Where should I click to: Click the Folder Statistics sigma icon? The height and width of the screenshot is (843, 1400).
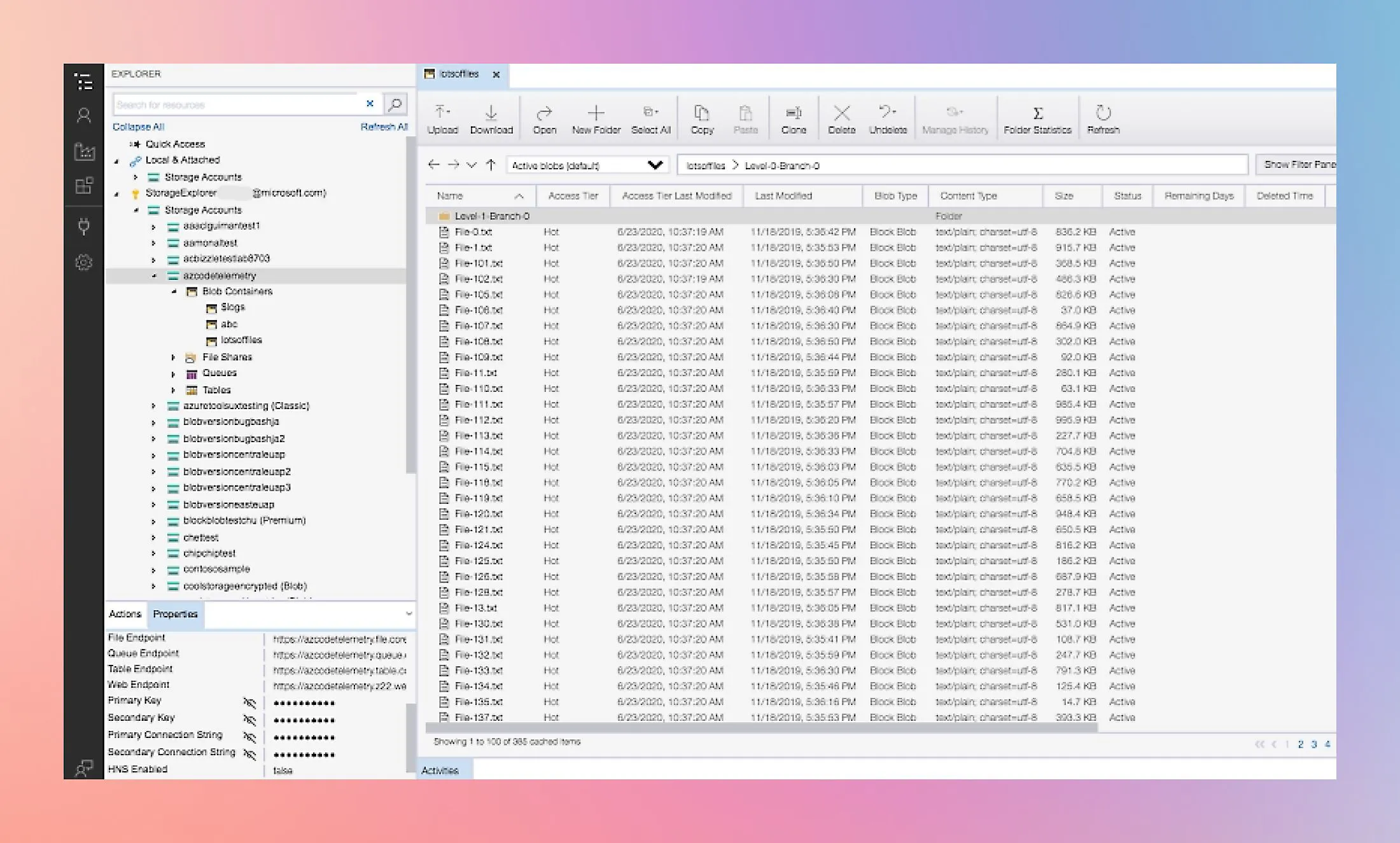1037,113
